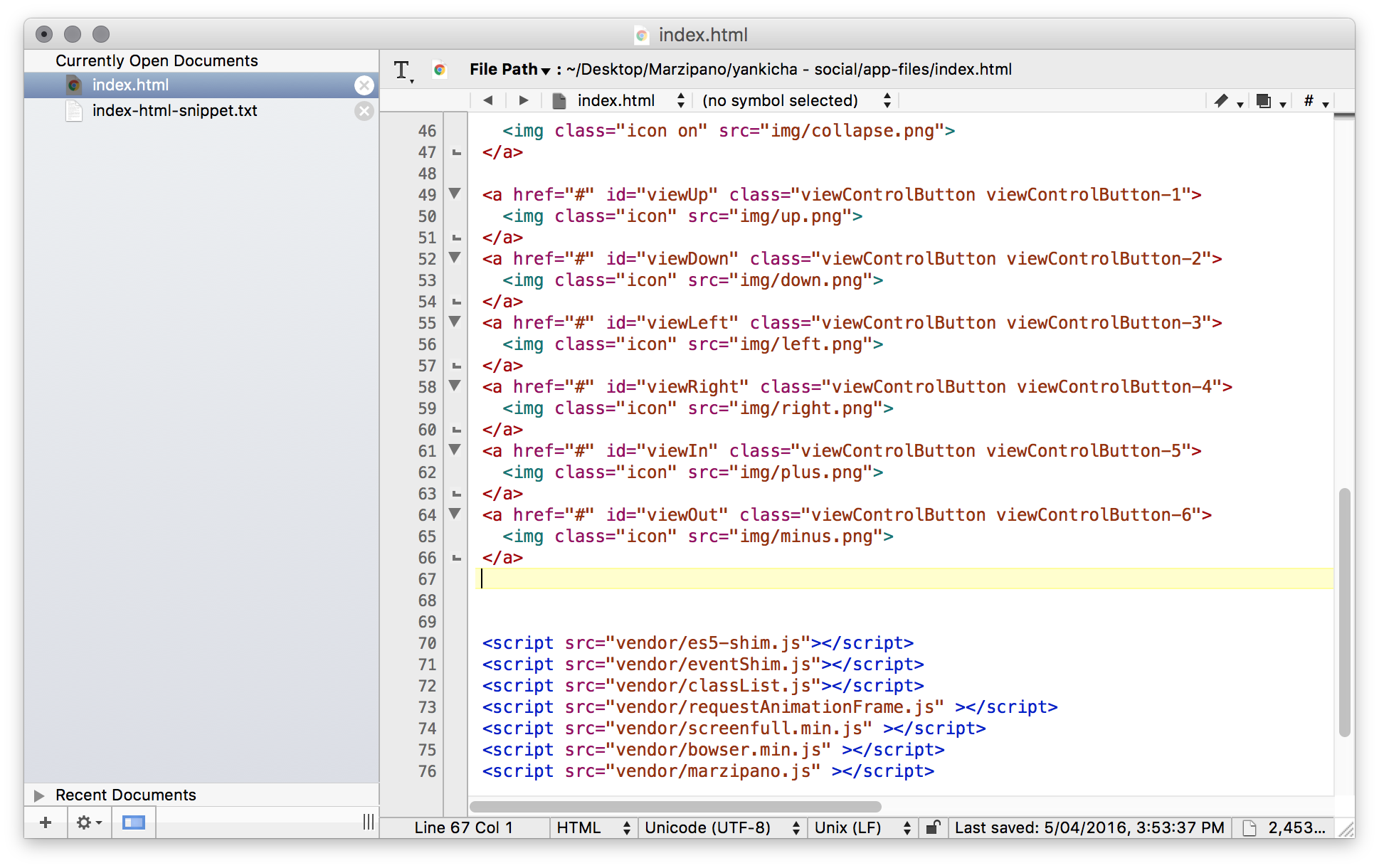Click the Line 67 Col 1 indicator
The height and width of the screenshot is (868, 1379).
[x=463, y=827]
